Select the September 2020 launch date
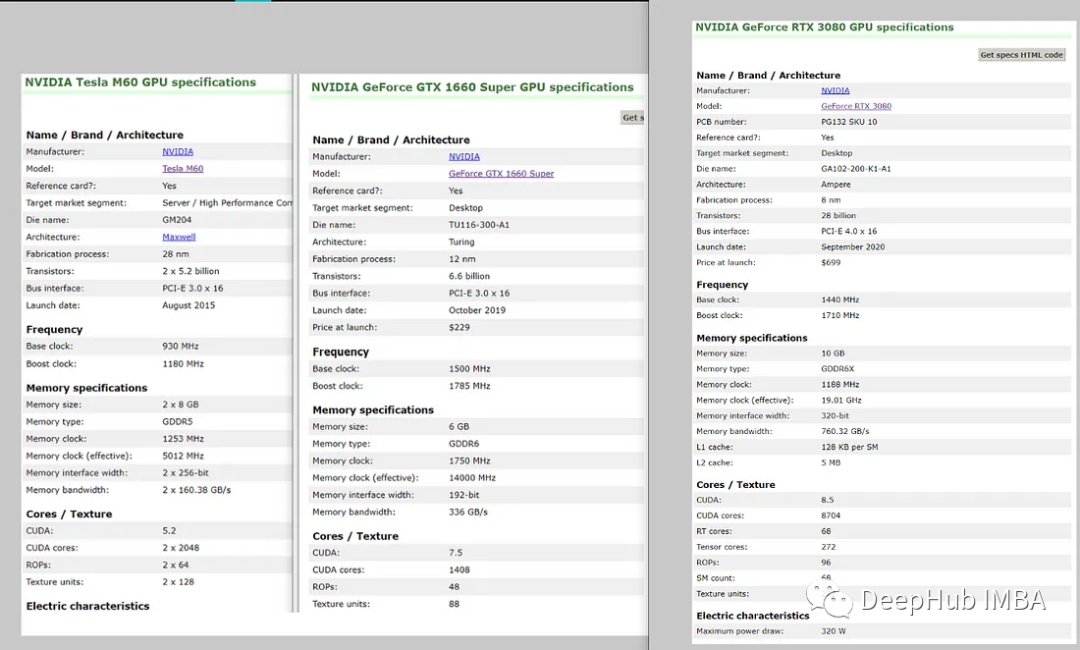 pyautogui.click(x=853, y=247)
